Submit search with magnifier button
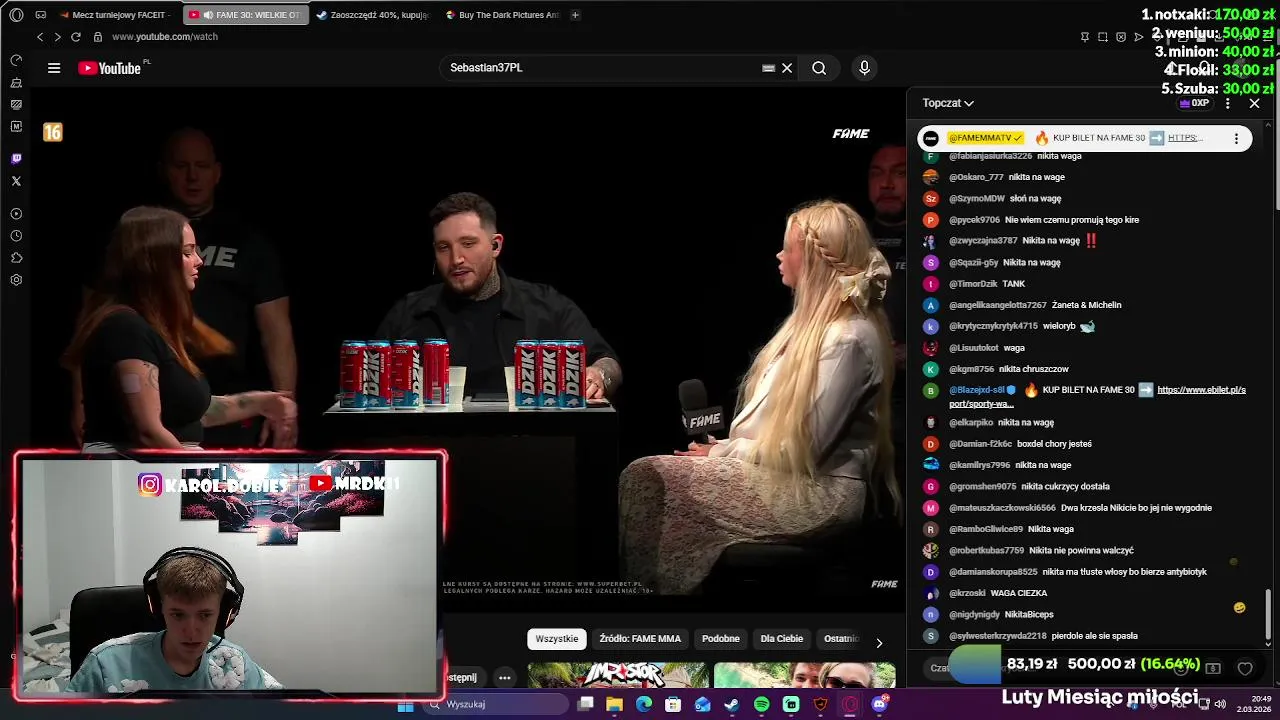 pyautogui.click(x=819, y=68)
